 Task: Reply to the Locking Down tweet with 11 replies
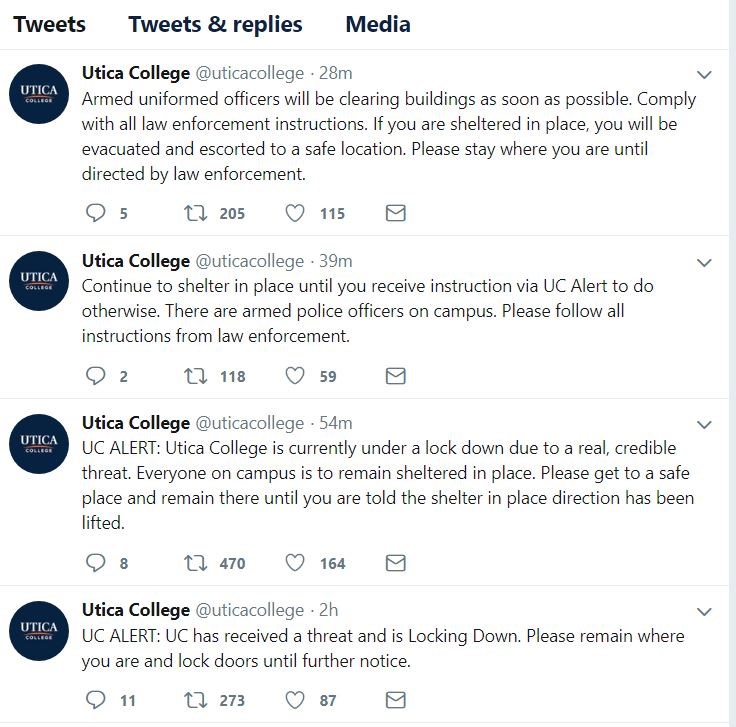tap(96, 700)
